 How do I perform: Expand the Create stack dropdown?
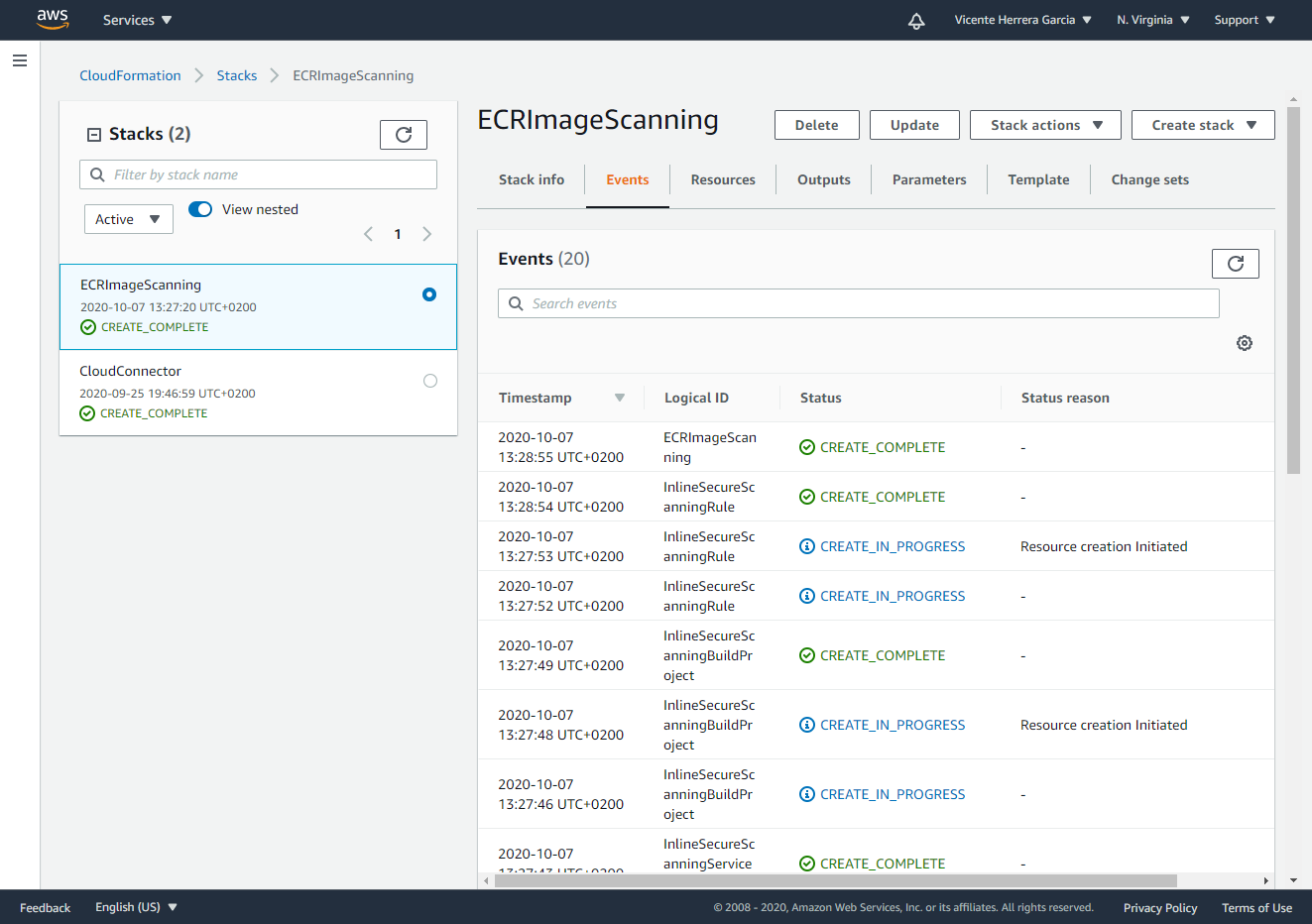point(1203,125)
